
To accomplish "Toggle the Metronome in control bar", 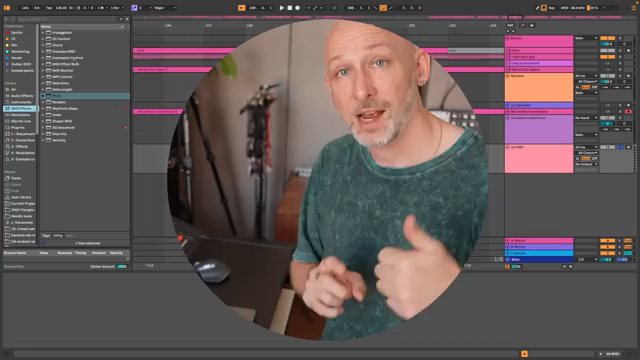I will click(101, 8).
